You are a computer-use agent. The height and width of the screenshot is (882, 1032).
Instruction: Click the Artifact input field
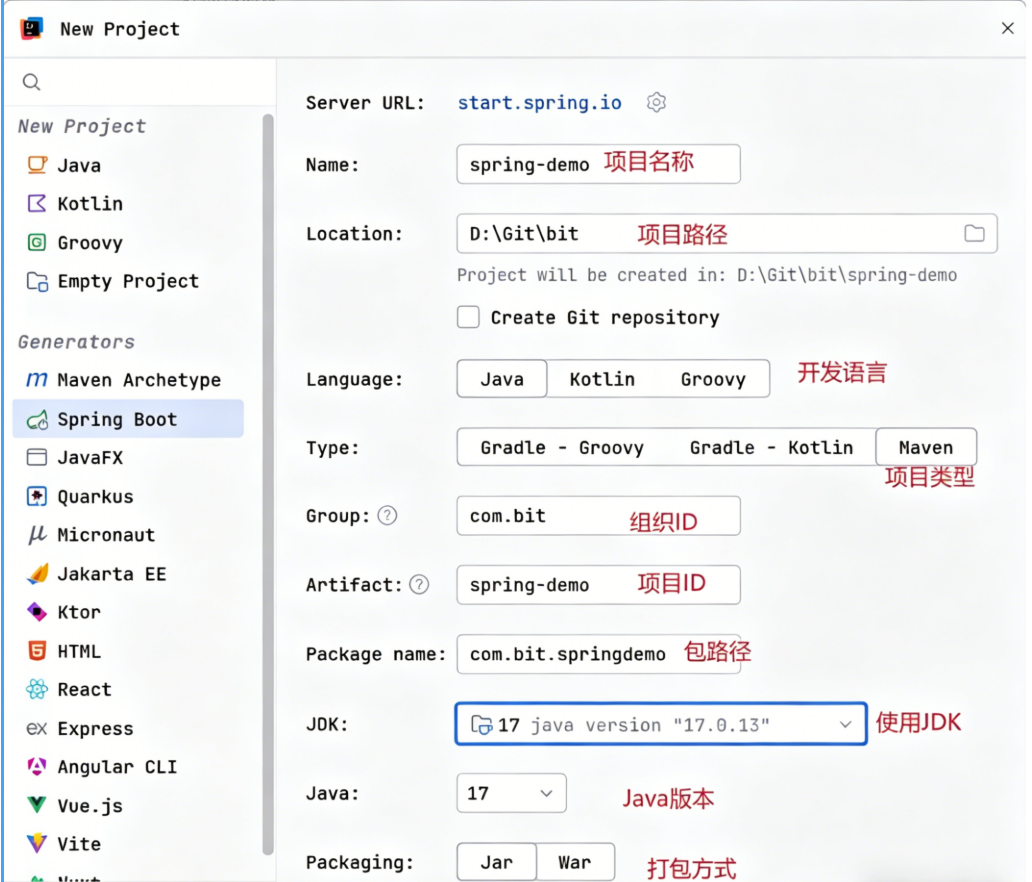point(598,584)
